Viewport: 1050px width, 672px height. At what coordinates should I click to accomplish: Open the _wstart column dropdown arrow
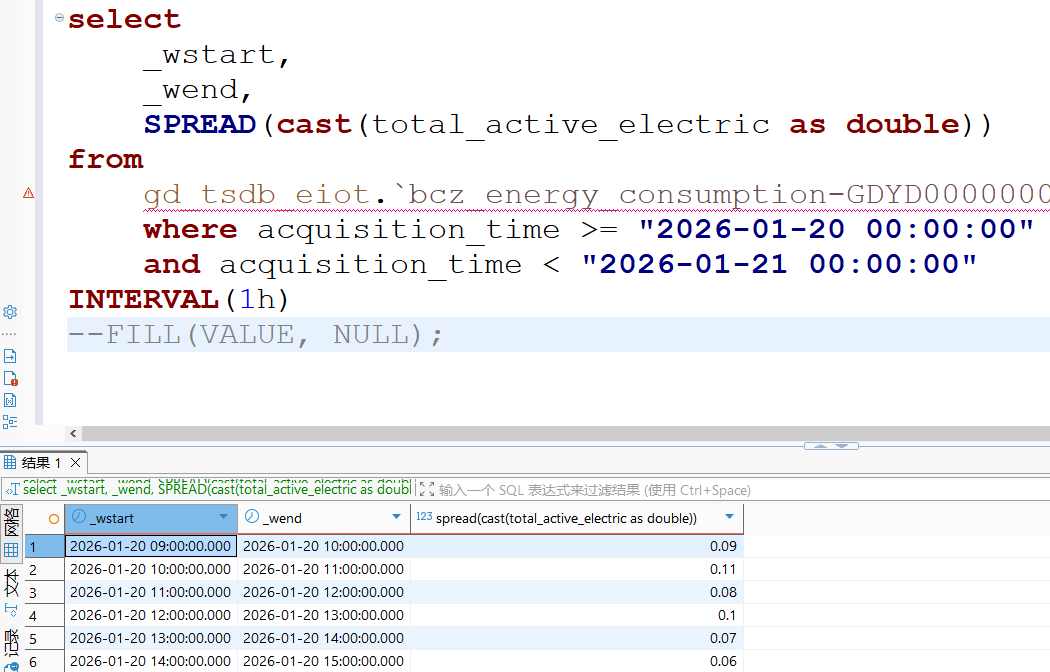[223, 517]
